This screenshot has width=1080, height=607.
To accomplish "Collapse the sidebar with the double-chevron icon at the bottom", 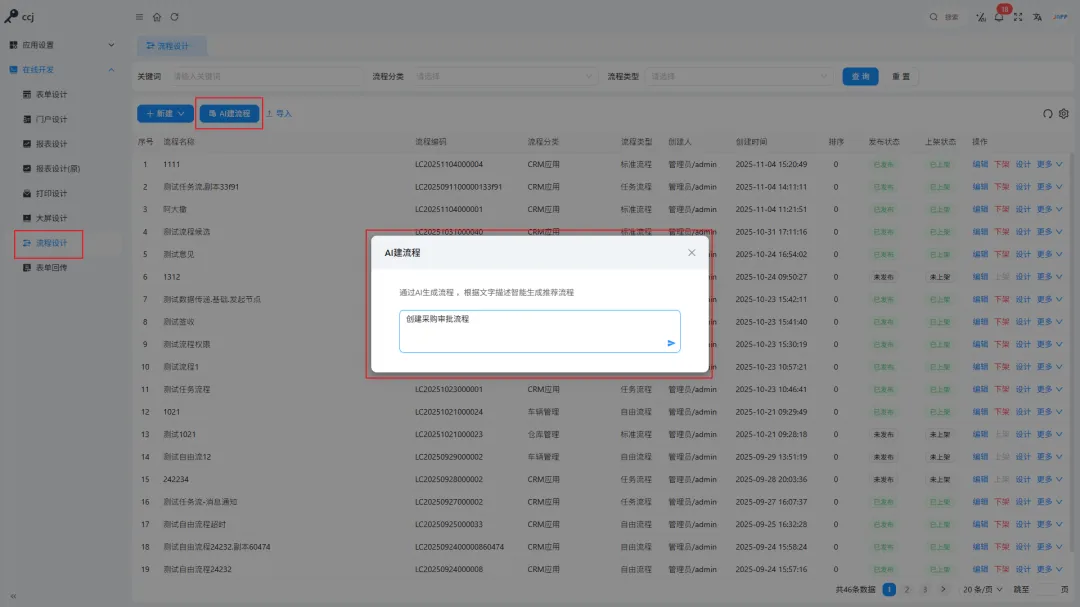I will click(x=13, y=596).
